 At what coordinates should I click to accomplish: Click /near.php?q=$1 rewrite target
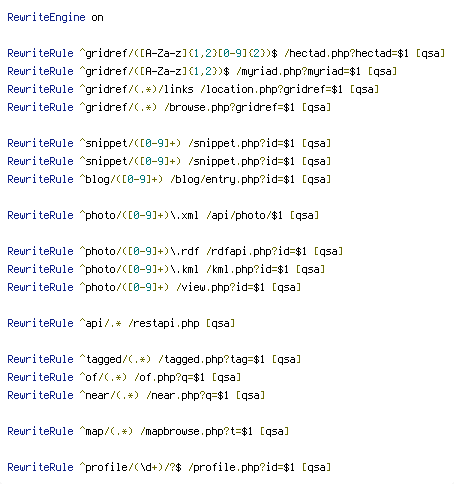coord(187,395)
